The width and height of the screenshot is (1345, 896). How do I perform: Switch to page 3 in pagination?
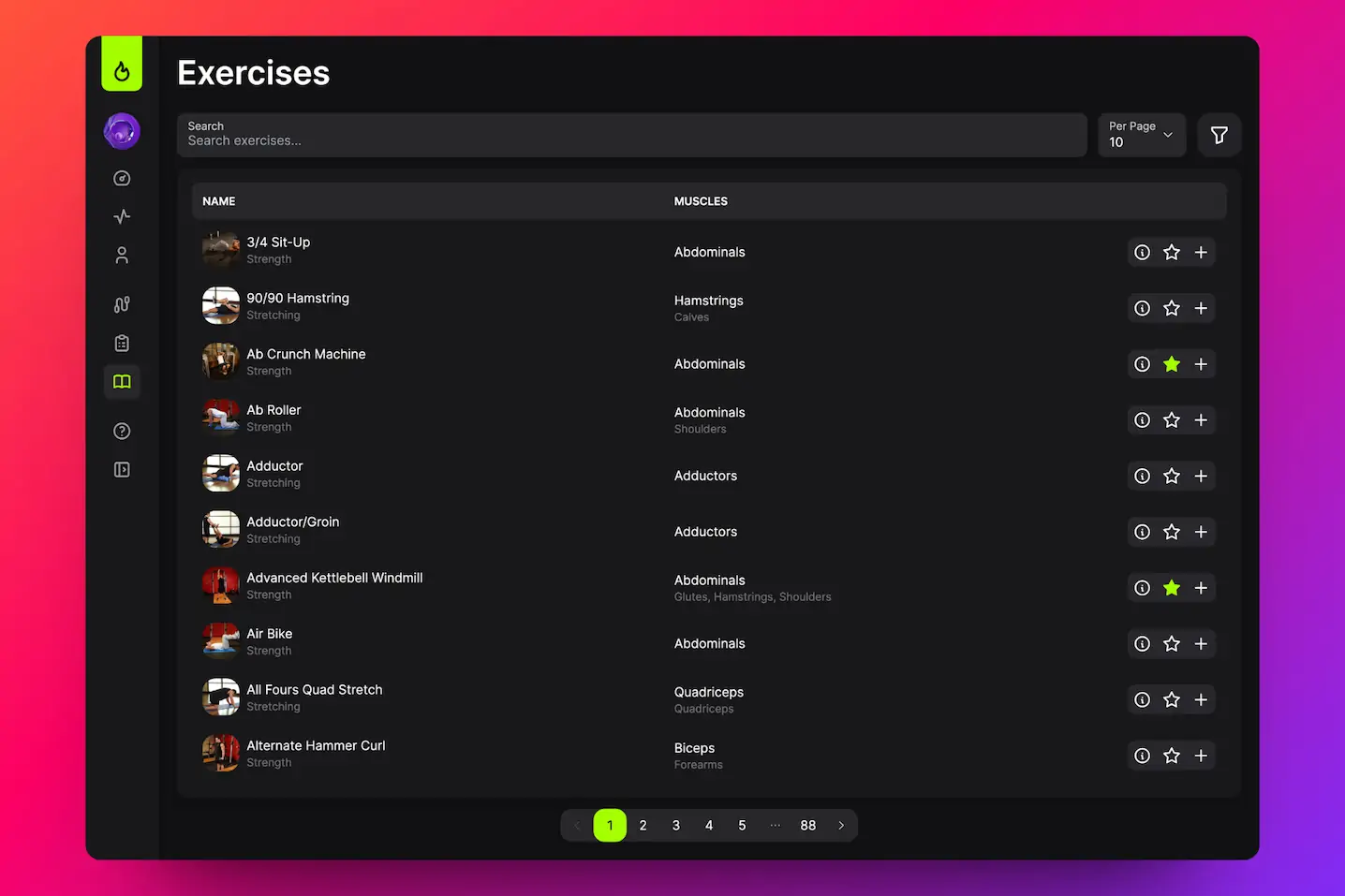[675, 826]
